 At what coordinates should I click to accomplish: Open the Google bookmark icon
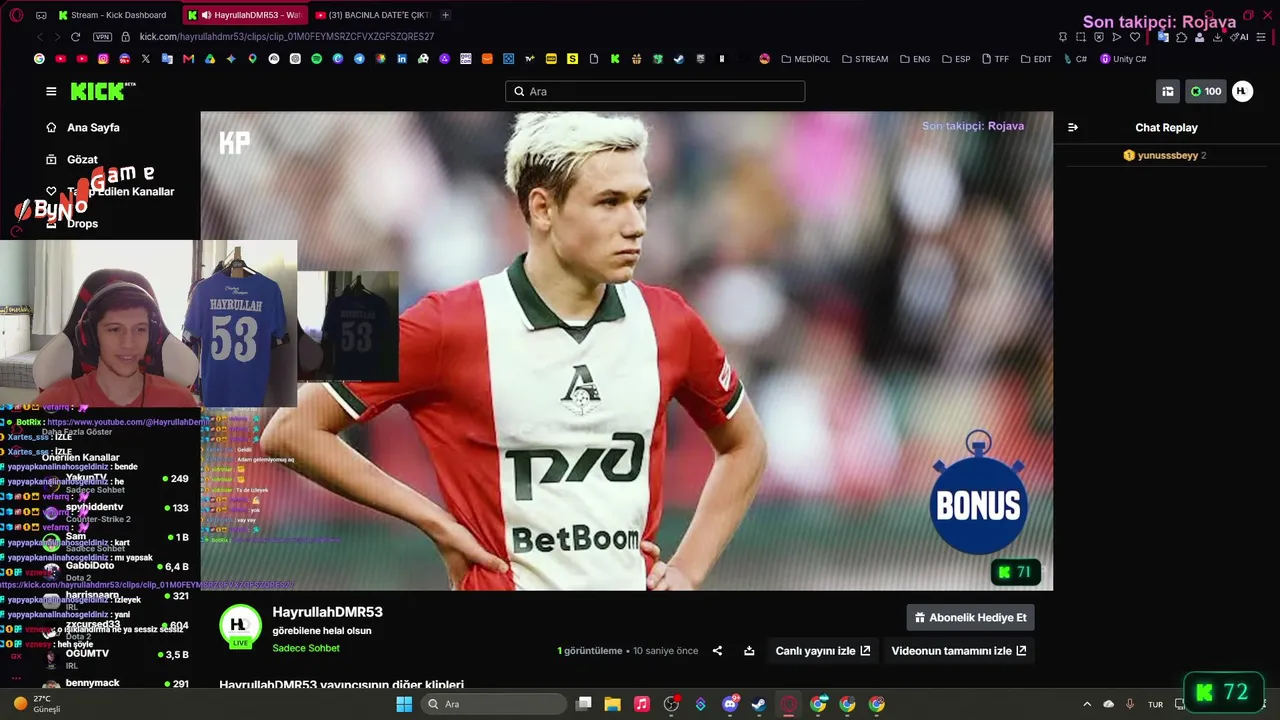point(39,59)
